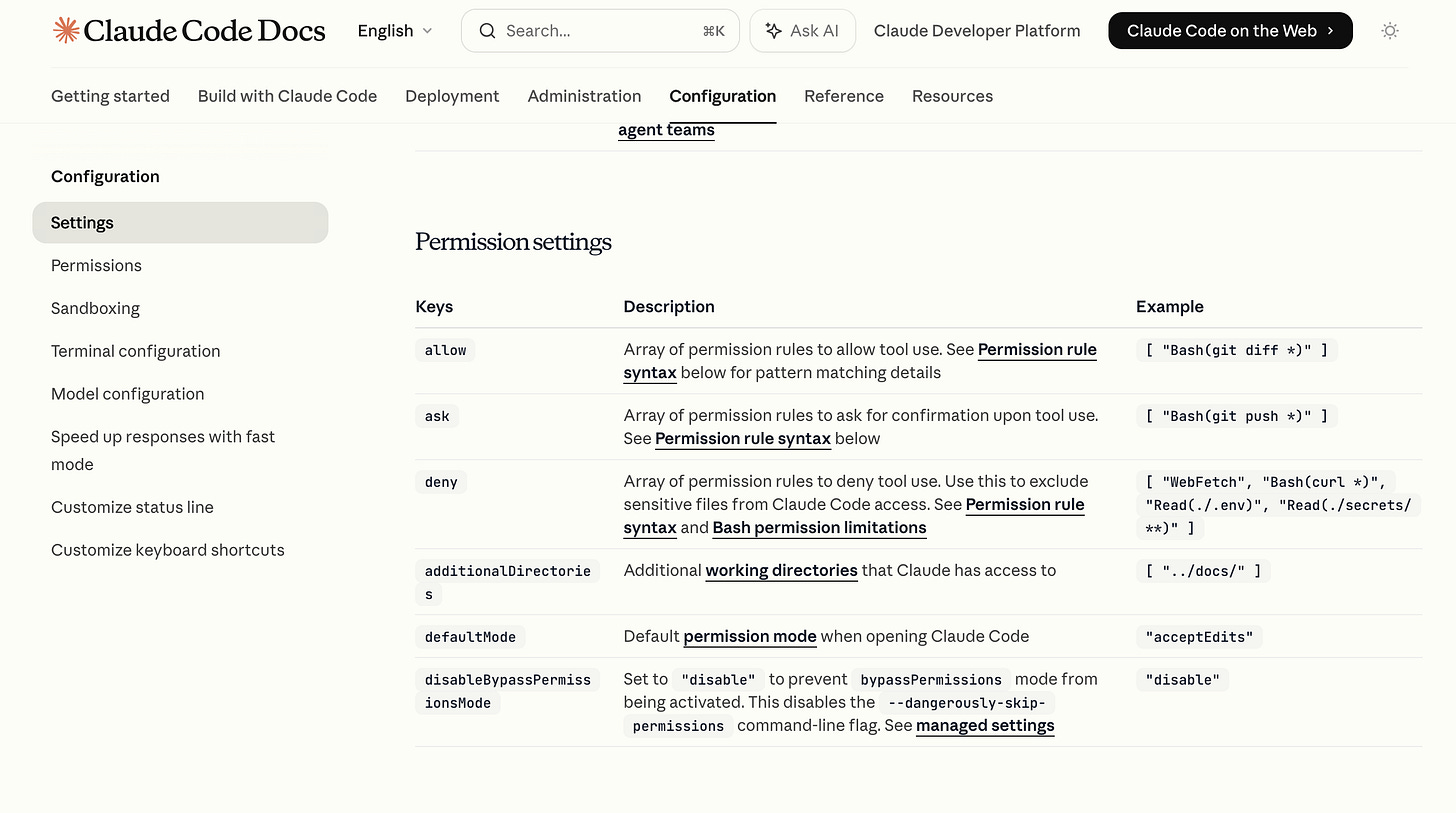The image size is (1456, 813).
Task: Visit Claude Developer Platform
Action: coord(976,30)
